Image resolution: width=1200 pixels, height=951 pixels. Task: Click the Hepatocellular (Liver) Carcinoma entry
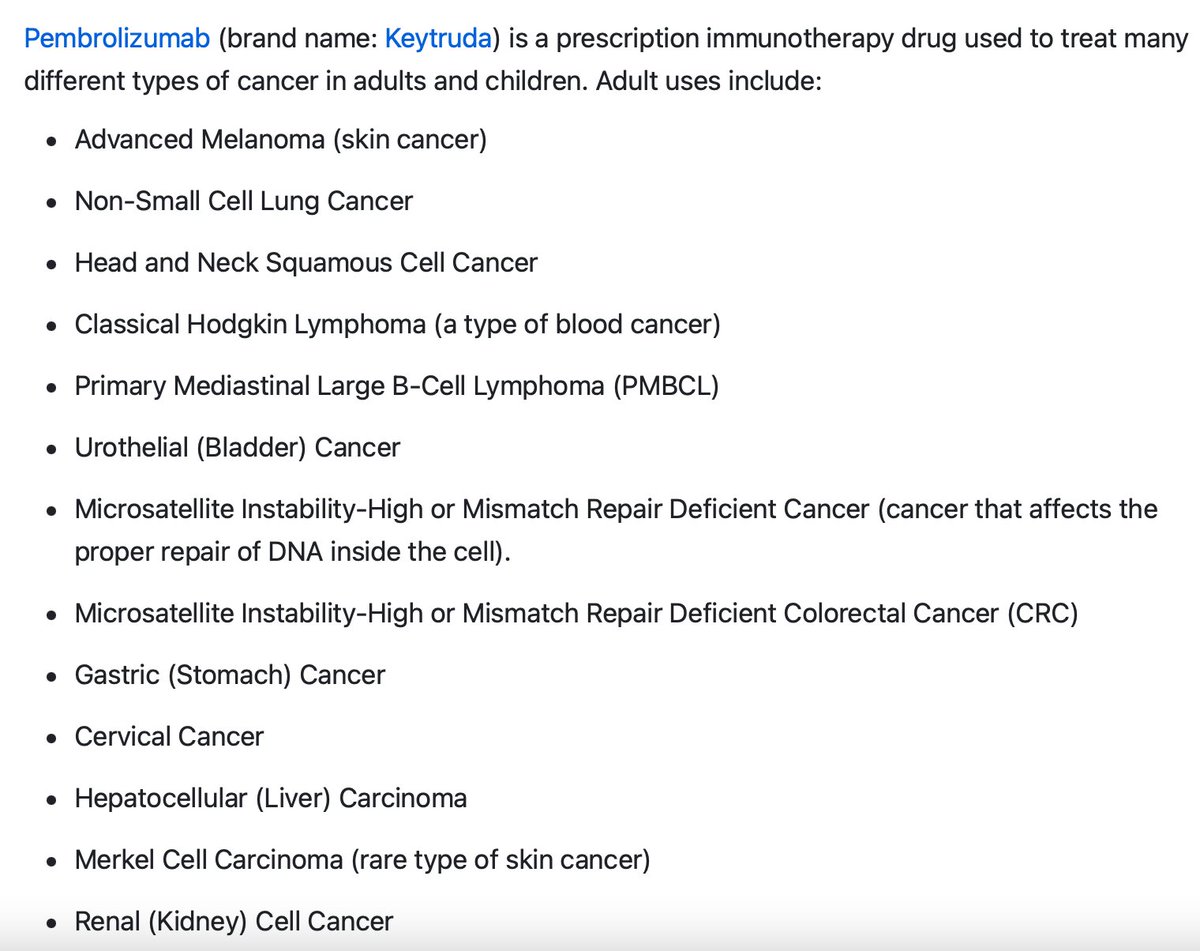point(270,799)
